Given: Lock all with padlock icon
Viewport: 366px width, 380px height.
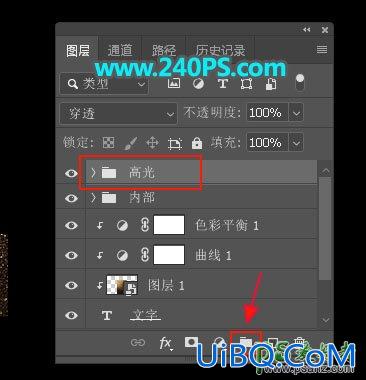Looking at the screenshot, I should coord(197,143).
